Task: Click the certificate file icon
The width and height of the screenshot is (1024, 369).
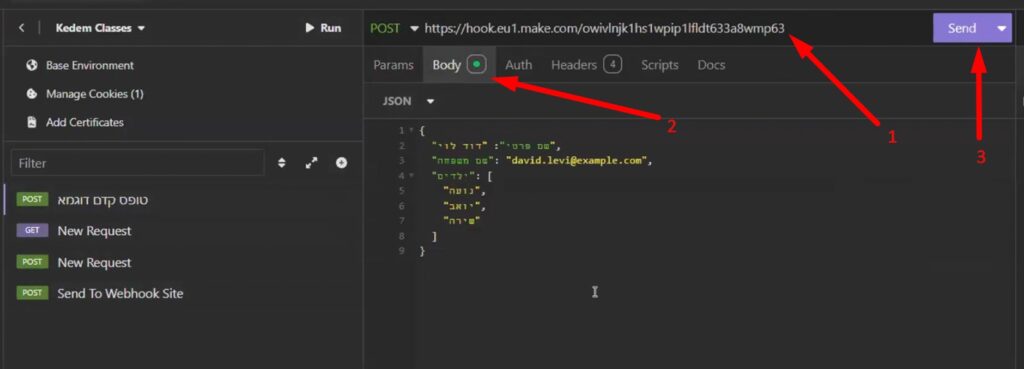Action: [x=31, y=122]
